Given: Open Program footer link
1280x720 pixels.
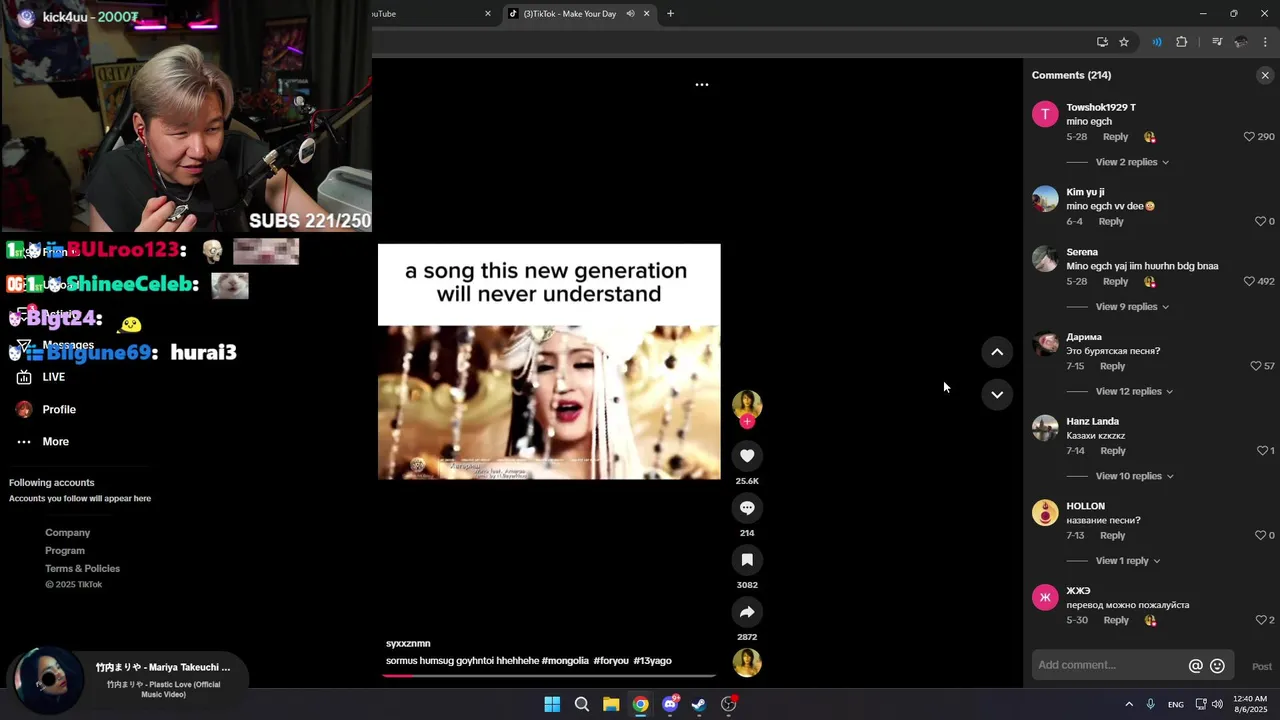Looking at the screenshot, I should (x=65, y=551).
